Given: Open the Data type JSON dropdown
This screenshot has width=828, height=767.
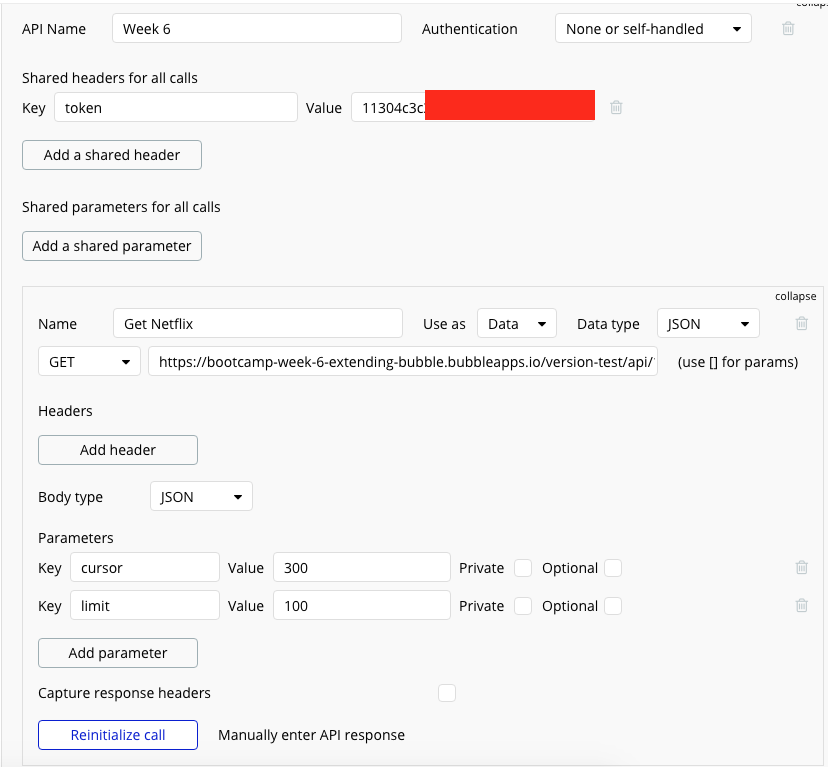Looking at the screenshot, I should pos(707,324).
